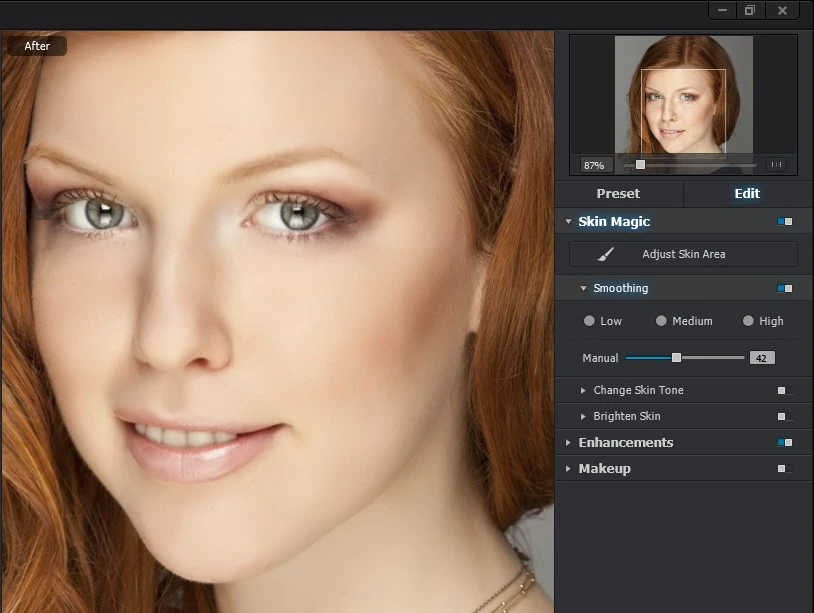The height and width of the screenshot is (613, 814).
Task: Click the 87% zoom percentage field
Action: (x=594, y=164)
